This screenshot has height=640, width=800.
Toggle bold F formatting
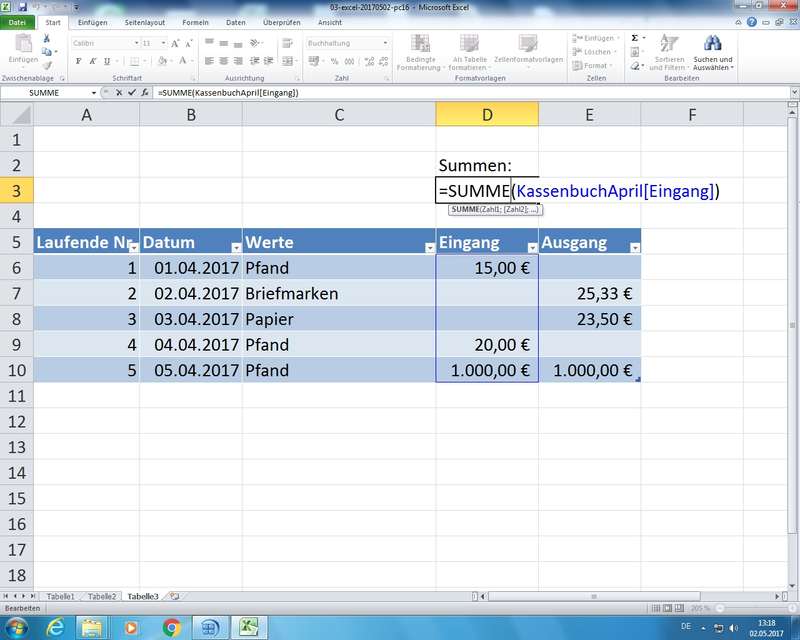tap(79, 61)
